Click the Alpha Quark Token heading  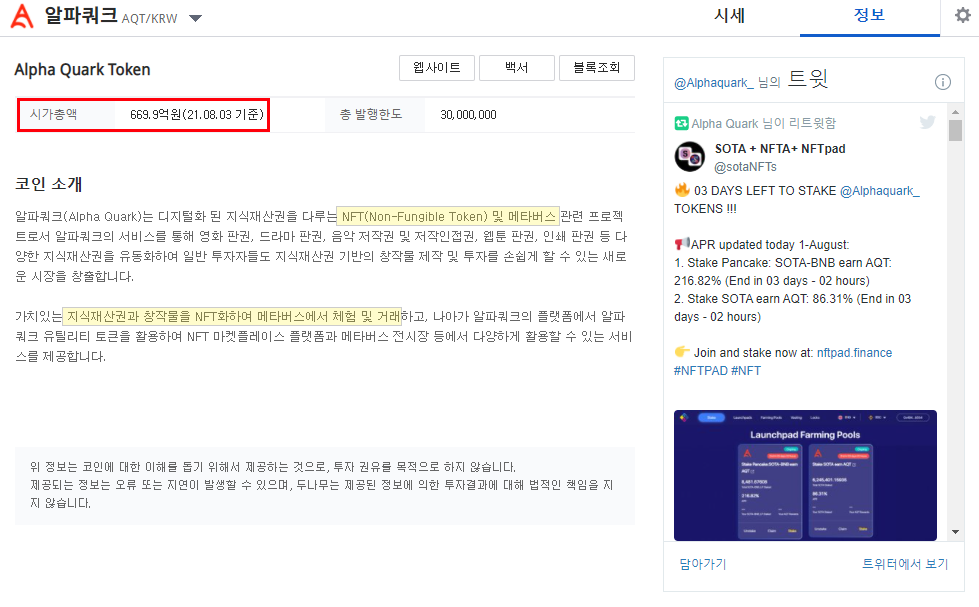tap(82, 69)
